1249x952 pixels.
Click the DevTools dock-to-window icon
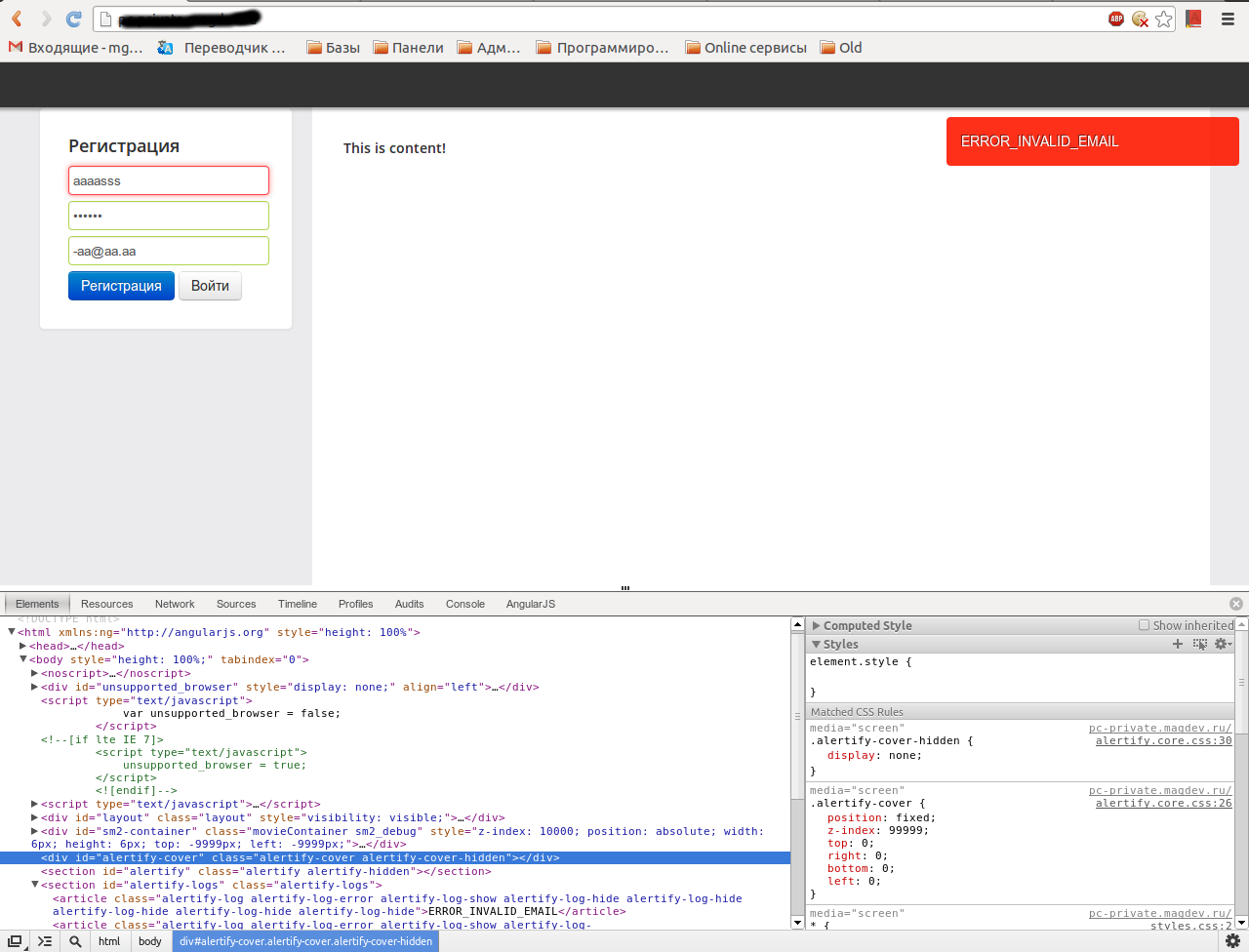click(x=15, y=941)
